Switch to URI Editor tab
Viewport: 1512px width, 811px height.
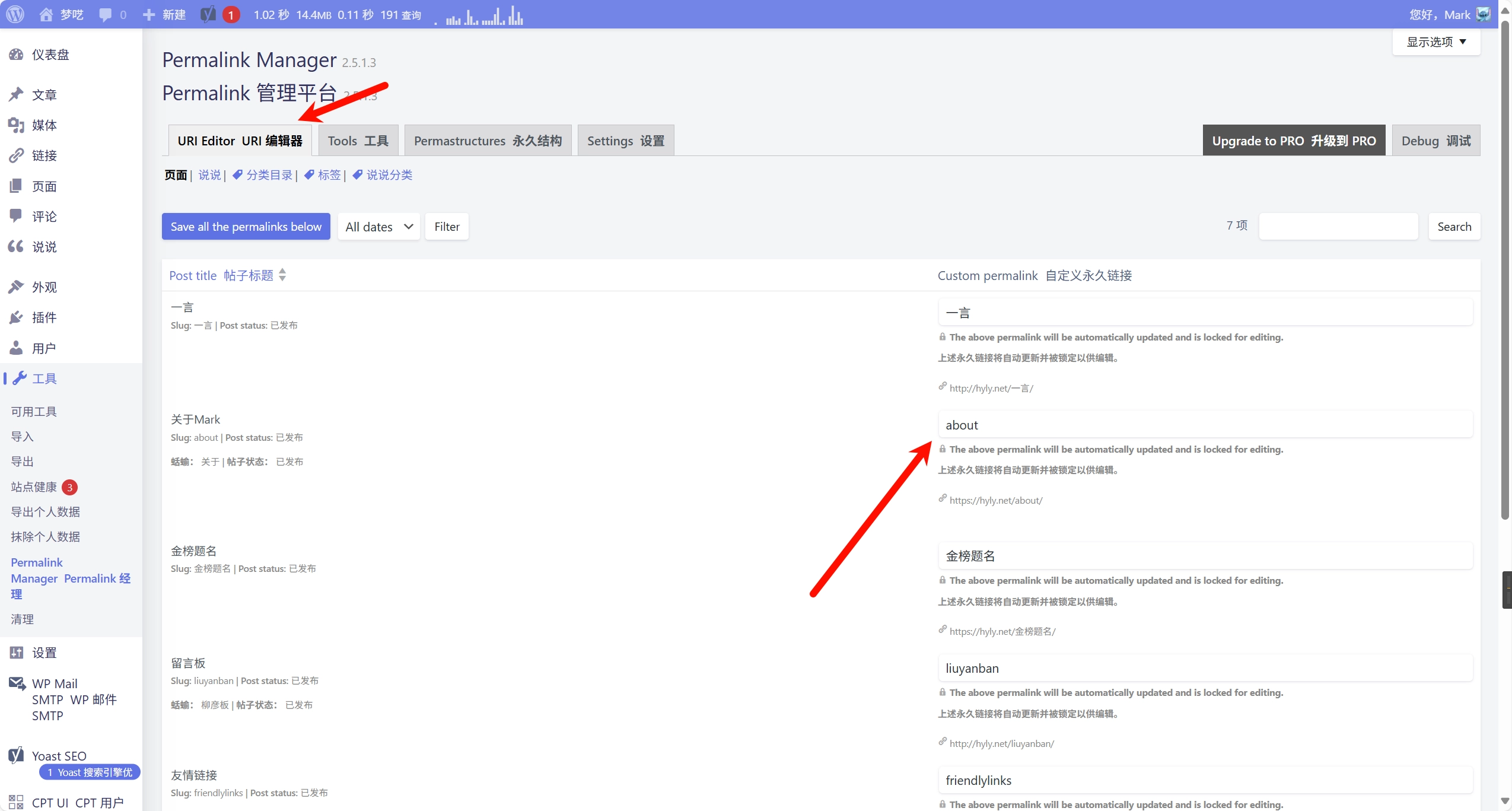tap(240, 141)
